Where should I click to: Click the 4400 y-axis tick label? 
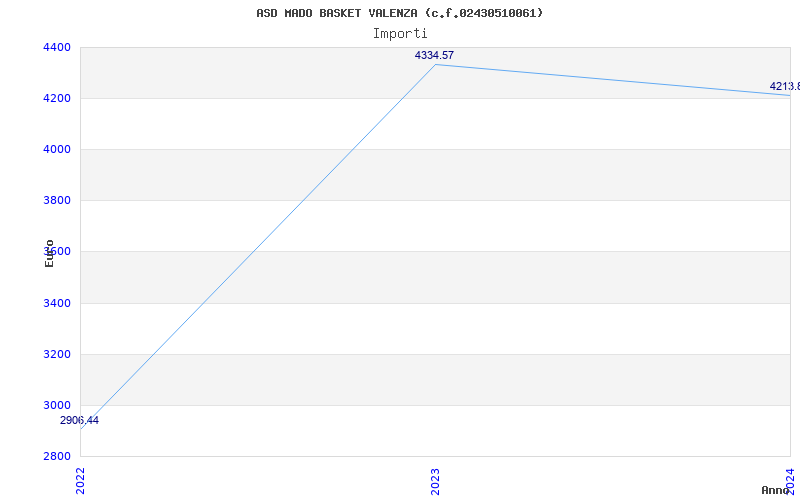[57, 47]
